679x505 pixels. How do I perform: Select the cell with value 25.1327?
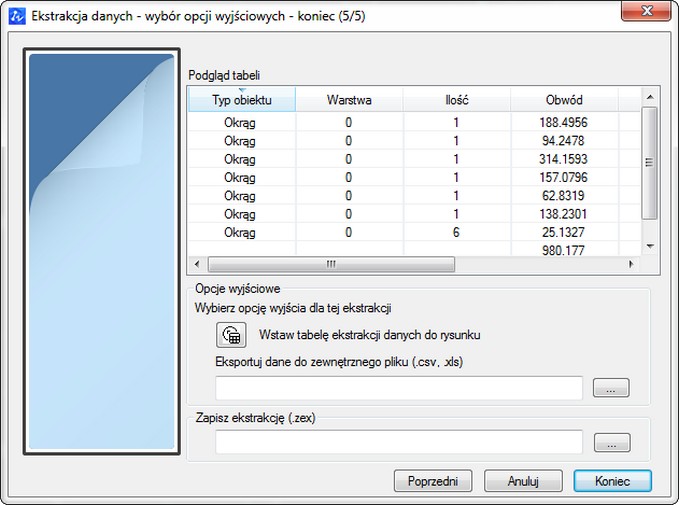563,232
